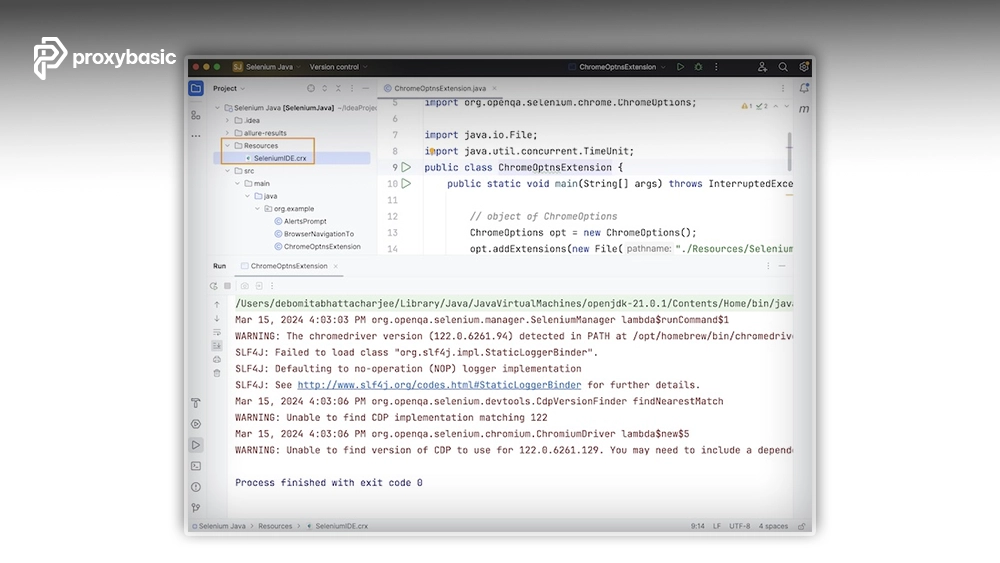Image resolution: width=1000 pixels, height=563 pixels.
Task: Open Services tool window icon
Action: tap(196, 424)
